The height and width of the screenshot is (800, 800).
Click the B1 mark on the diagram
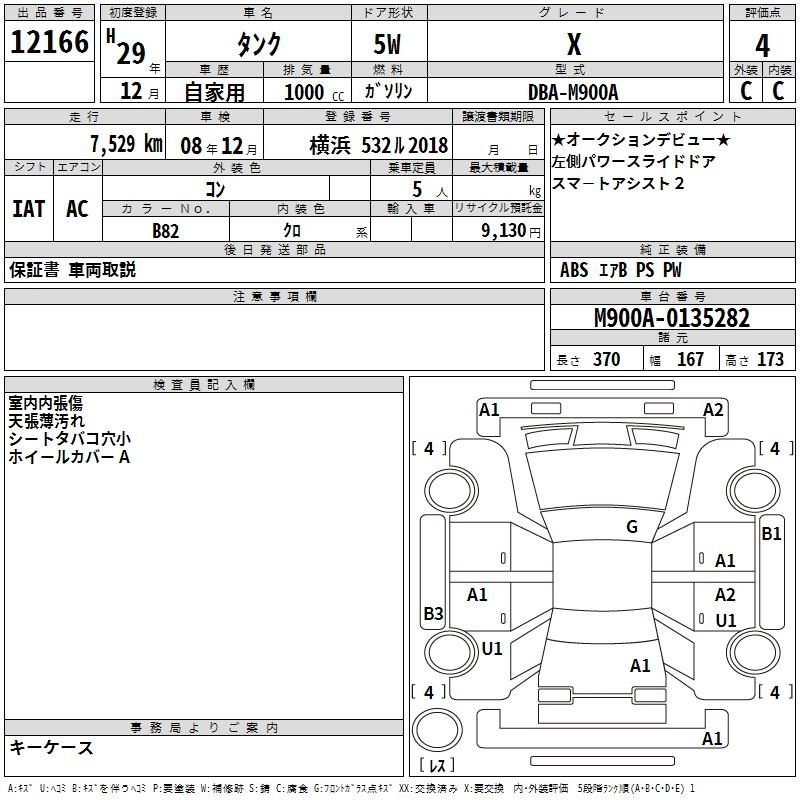(x=771, y=534)
